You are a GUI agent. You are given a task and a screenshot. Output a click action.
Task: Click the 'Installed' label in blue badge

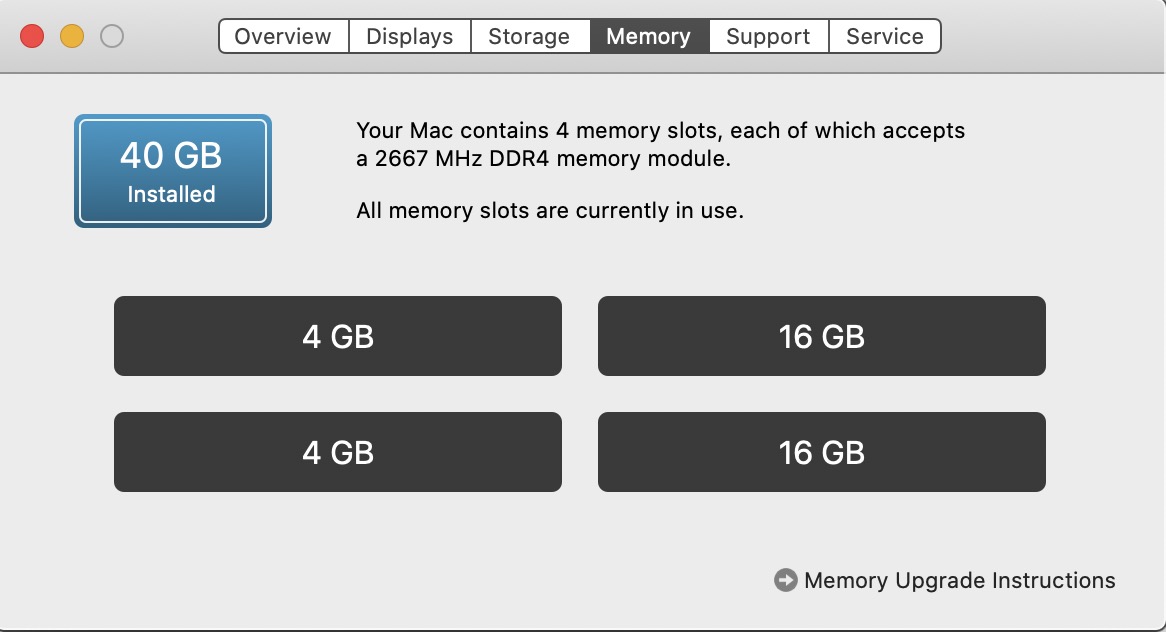171,194
